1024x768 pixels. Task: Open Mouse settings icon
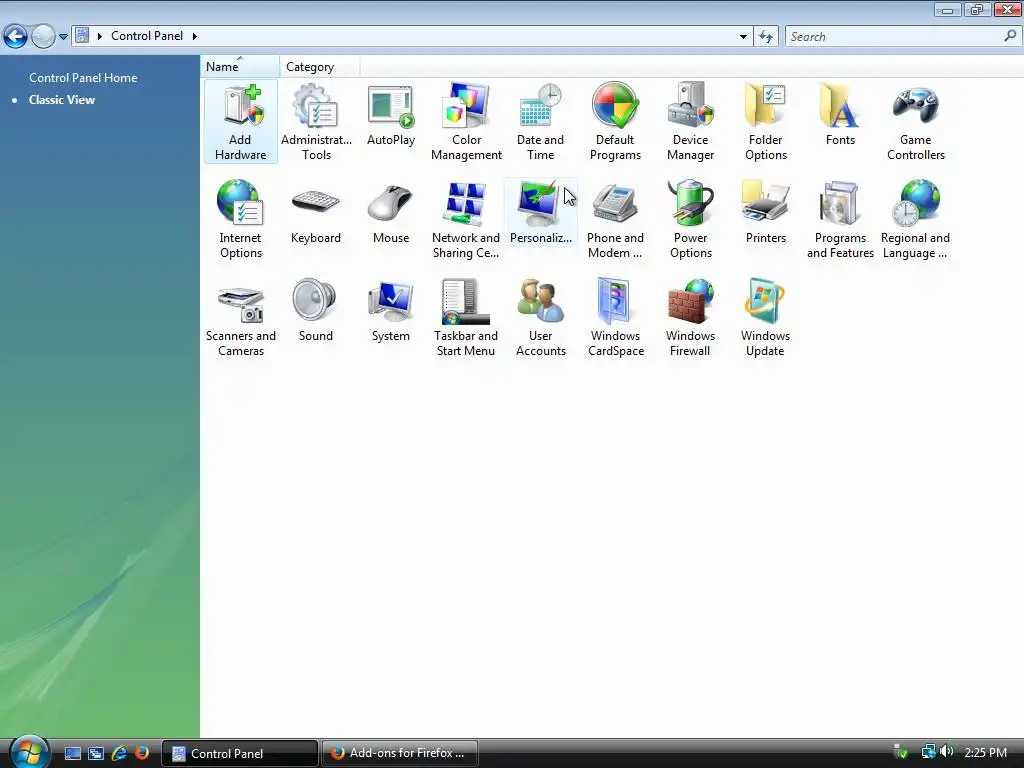click(x=391, y=213)
